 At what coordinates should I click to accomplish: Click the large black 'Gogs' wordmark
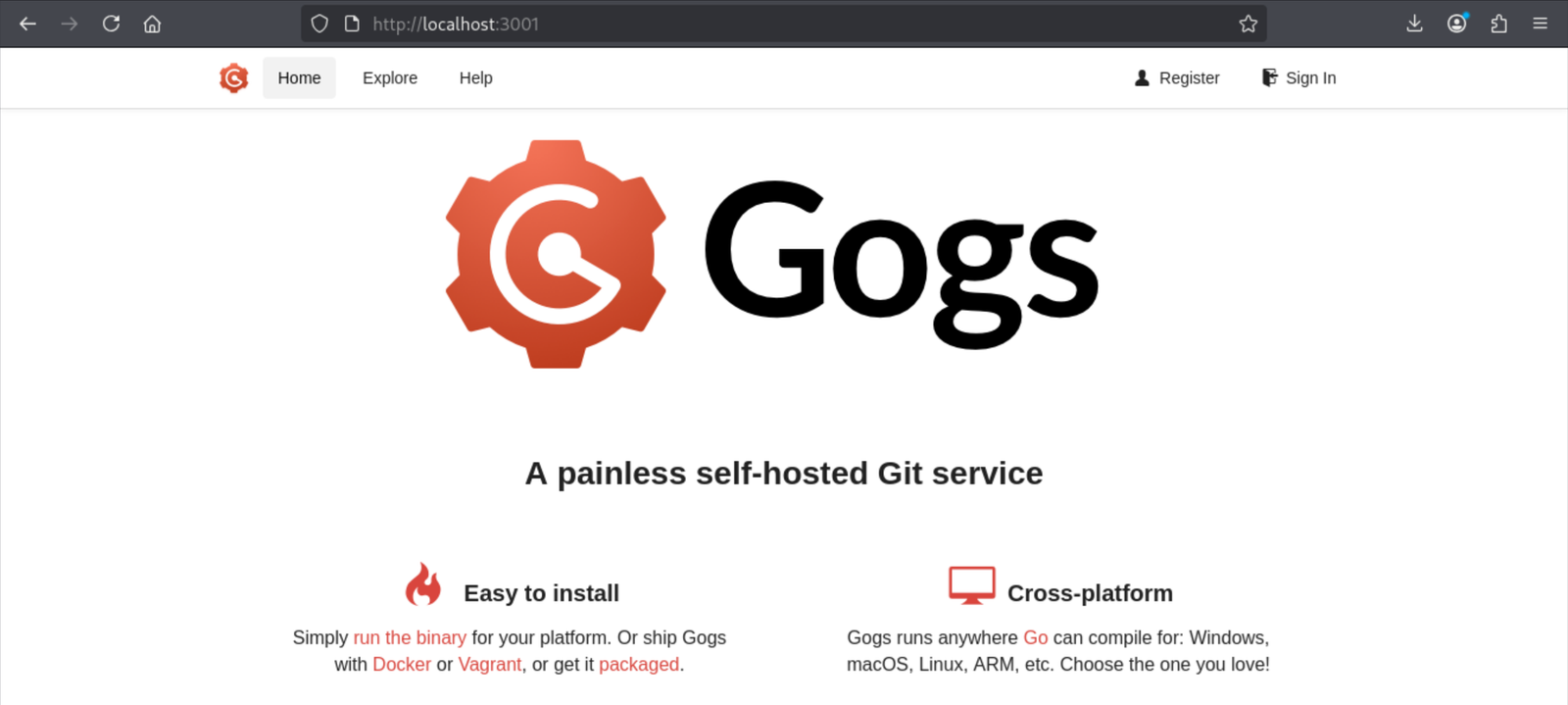point(902,265)
